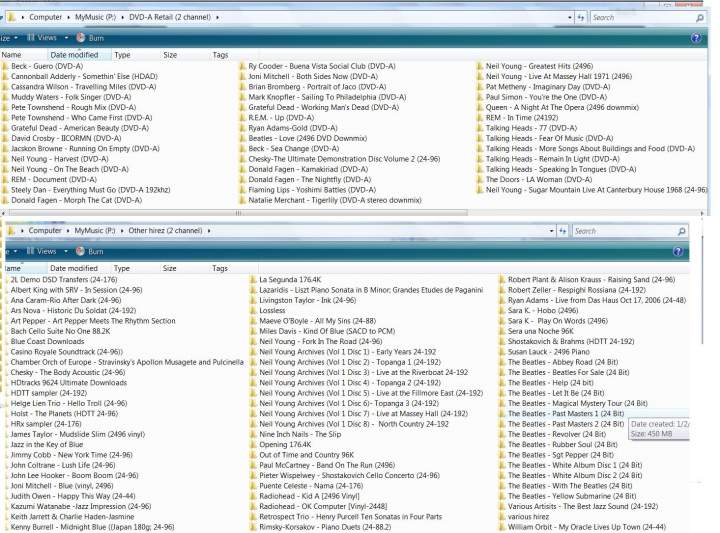Click horizontal scrollbar thumb in upper window
This screenshot has width=720, height=533.
(x=238, y=213)
